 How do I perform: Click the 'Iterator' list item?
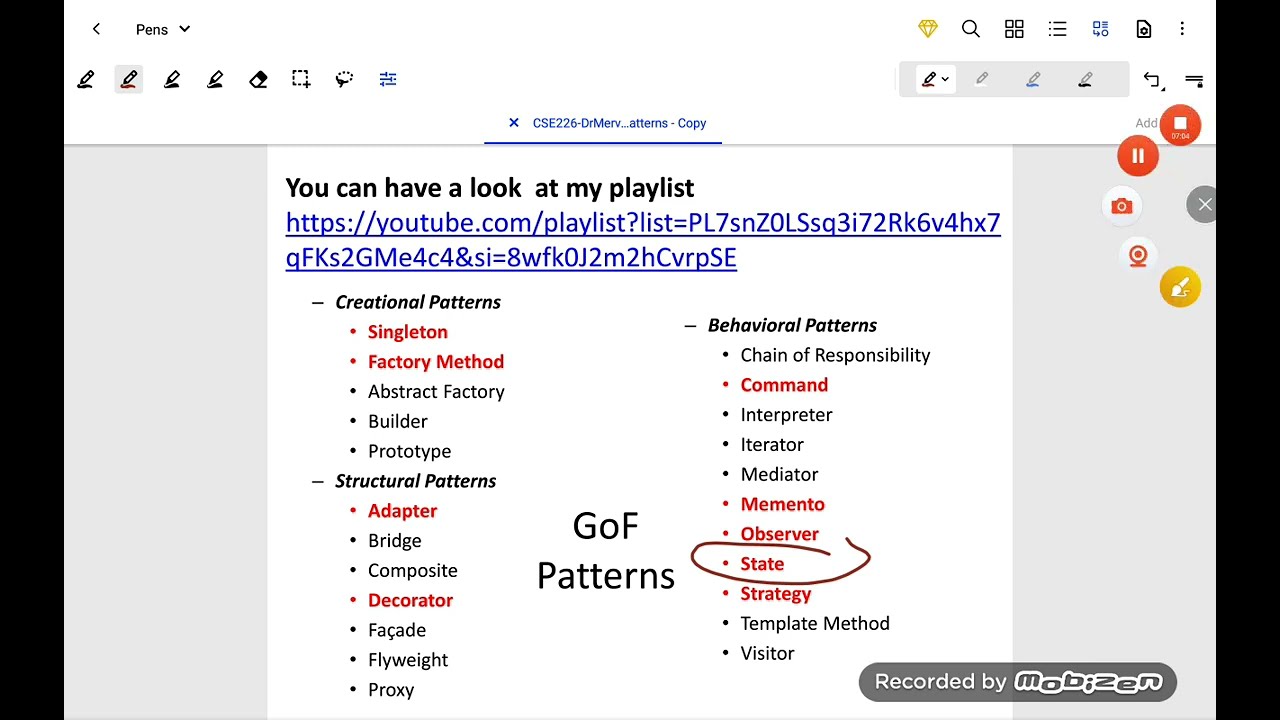coord(771,445)
